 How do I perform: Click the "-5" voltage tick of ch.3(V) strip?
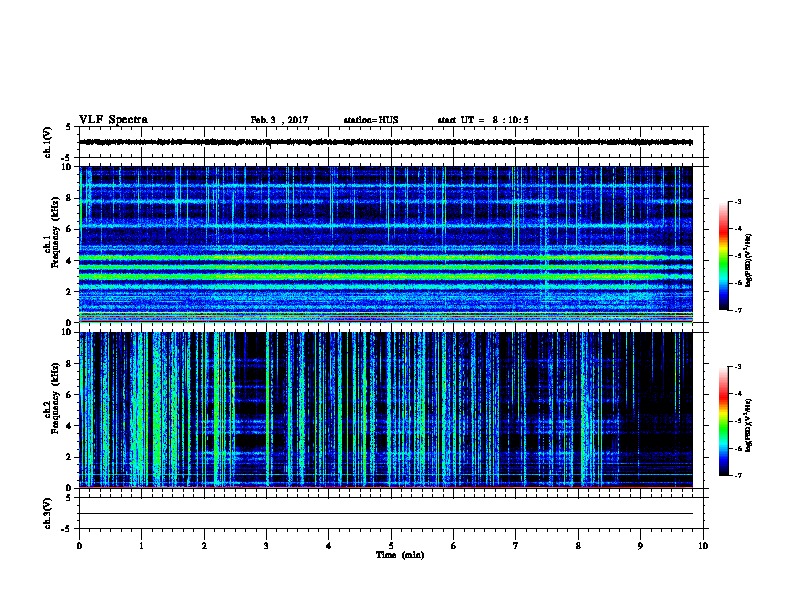tap(68, 529)
